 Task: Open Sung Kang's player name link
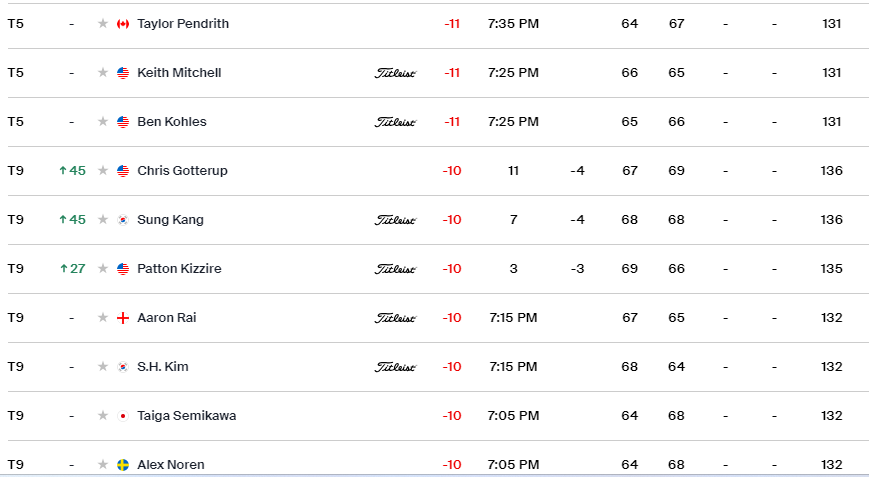coord(170,220)
